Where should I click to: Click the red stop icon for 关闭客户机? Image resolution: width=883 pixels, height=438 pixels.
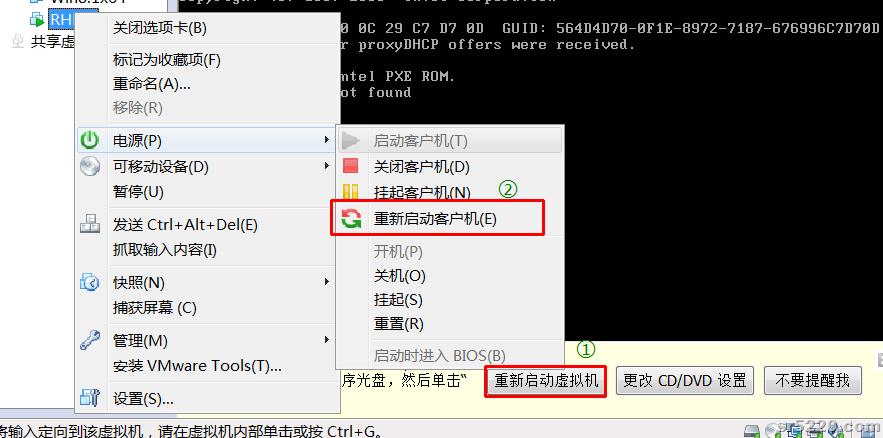[x=350, y=166]
